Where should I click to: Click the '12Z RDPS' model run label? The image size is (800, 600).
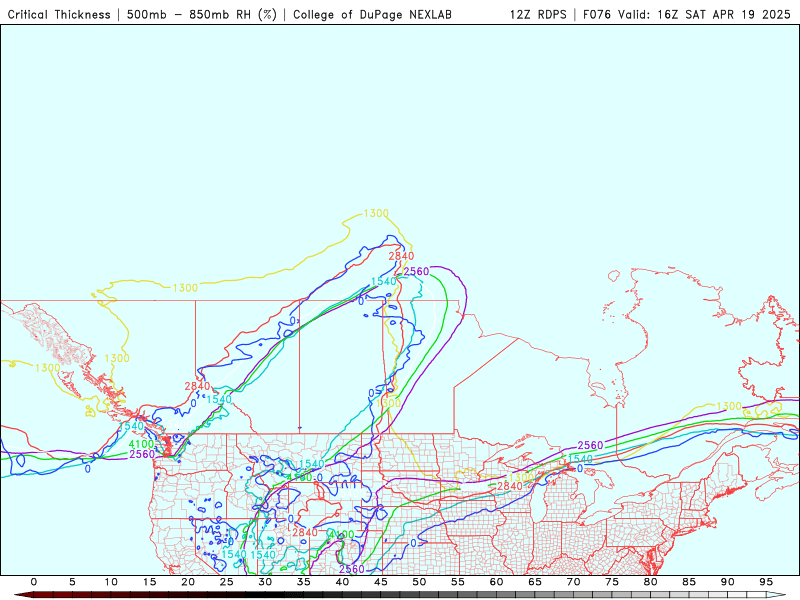click(x=538, y=15)
